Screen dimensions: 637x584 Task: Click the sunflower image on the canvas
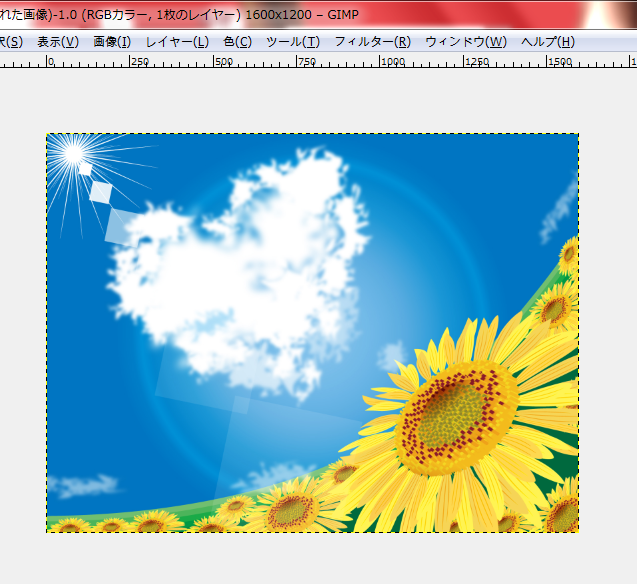pos(312,333)
